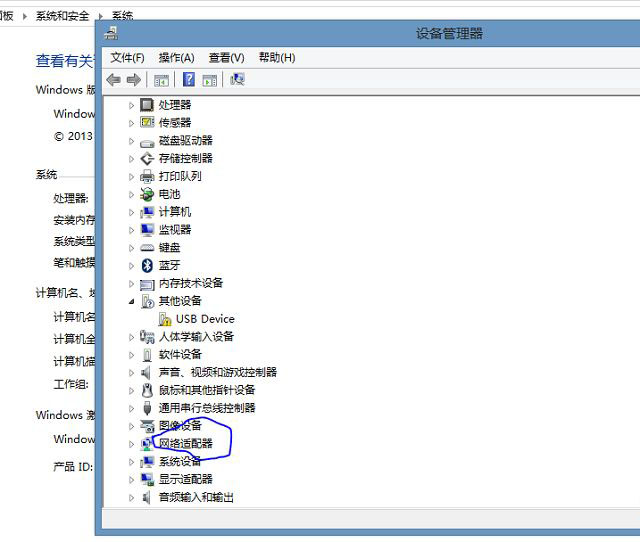Open the 帮助(H) menu
Image resolution: width=640 pixels, height=542 pixels.
[277, 58]
